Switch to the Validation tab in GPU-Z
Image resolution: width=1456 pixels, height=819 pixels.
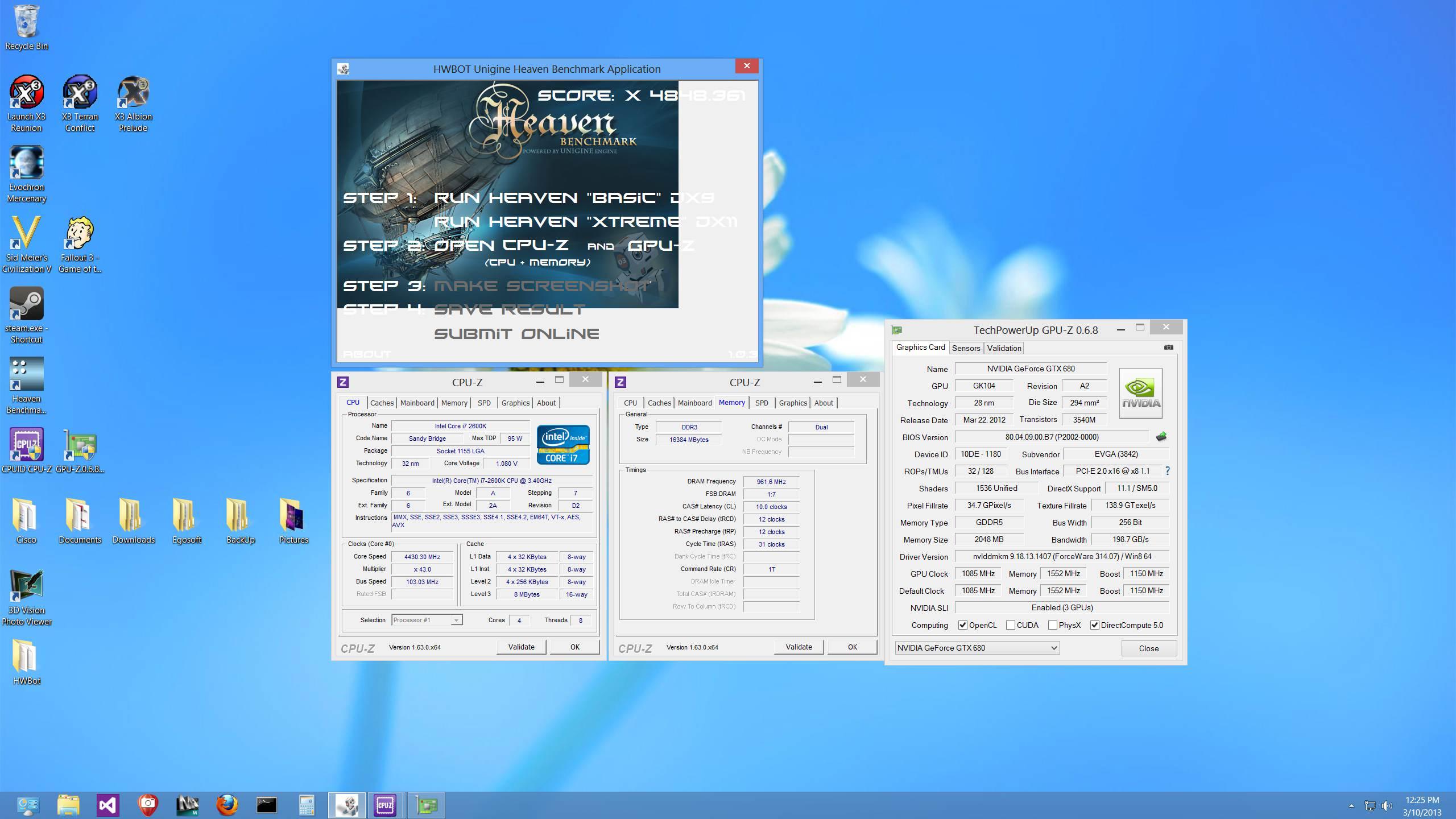click(1004, 348)
